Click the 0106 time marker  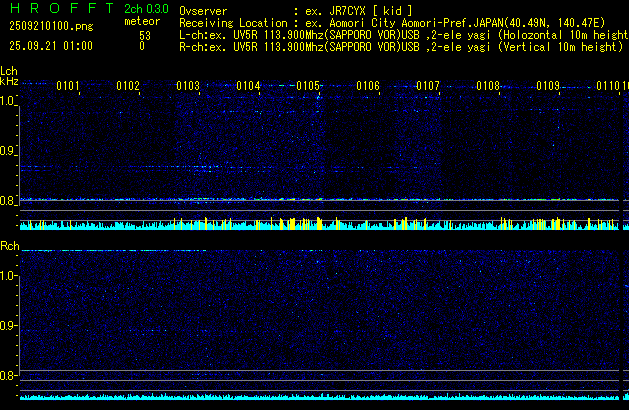point(368,86)
